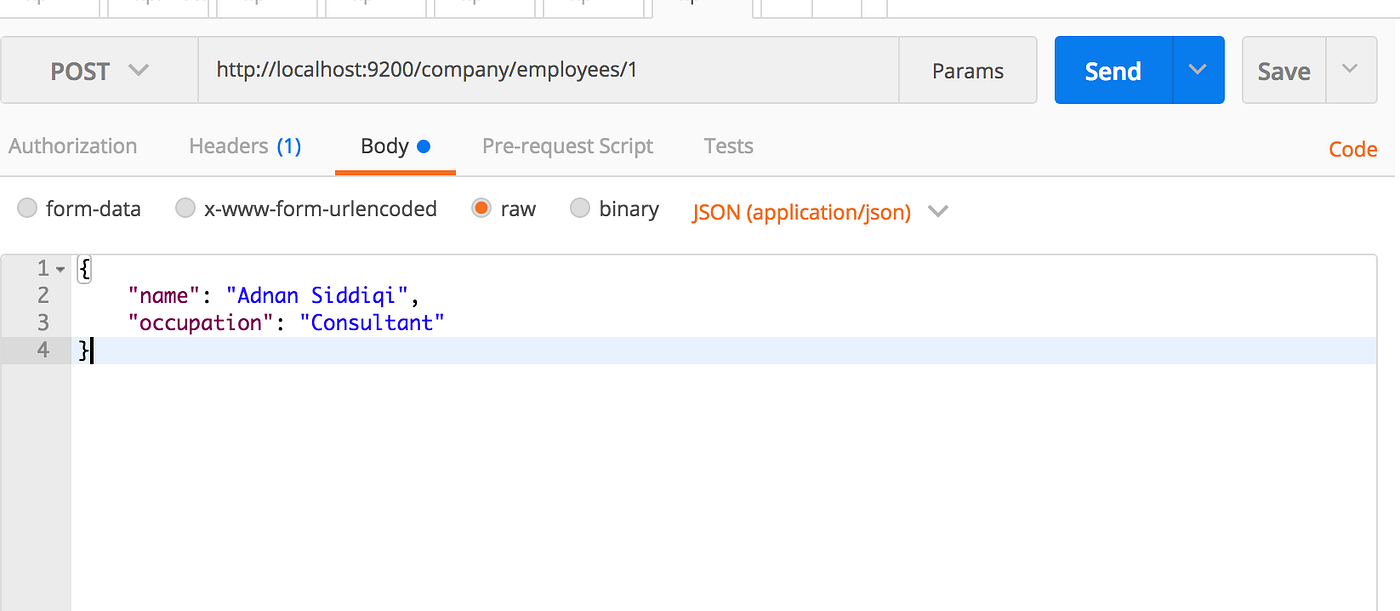Select the Body tab

[387, 146]
